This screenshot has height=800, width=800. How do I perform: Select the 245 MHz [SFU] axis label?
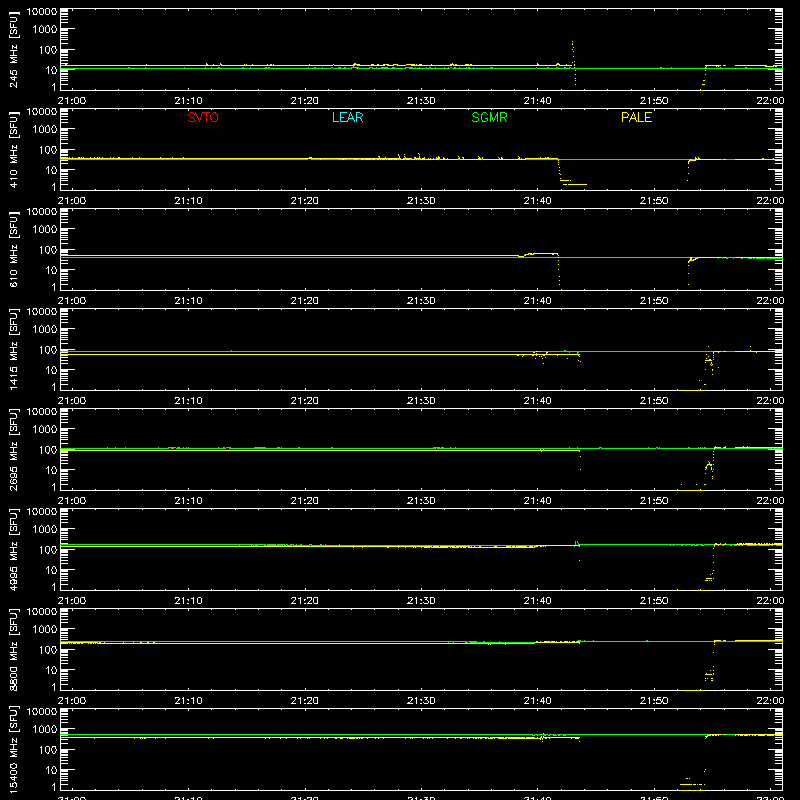14,49
